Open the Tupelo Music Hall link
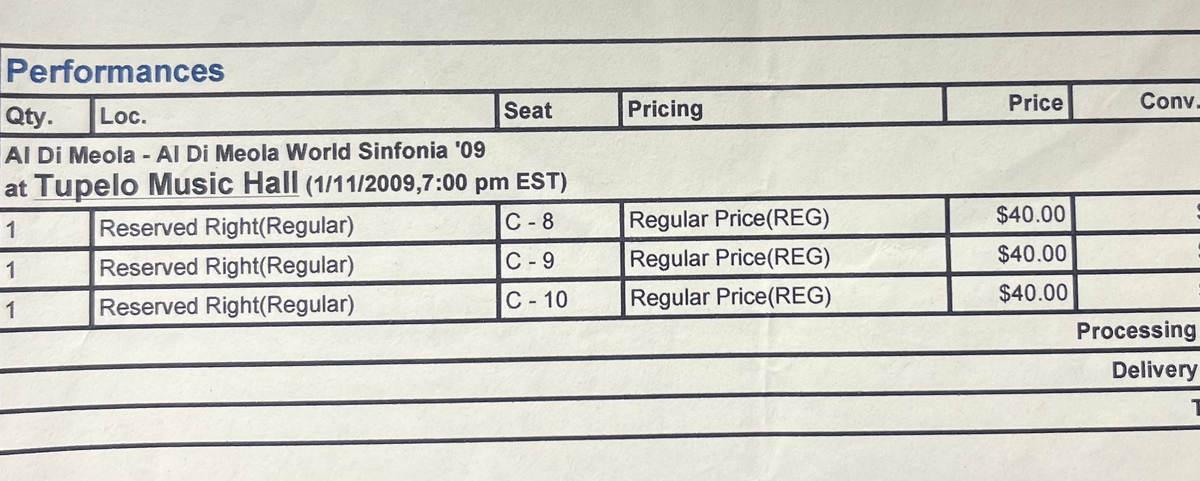 point(169,184)
